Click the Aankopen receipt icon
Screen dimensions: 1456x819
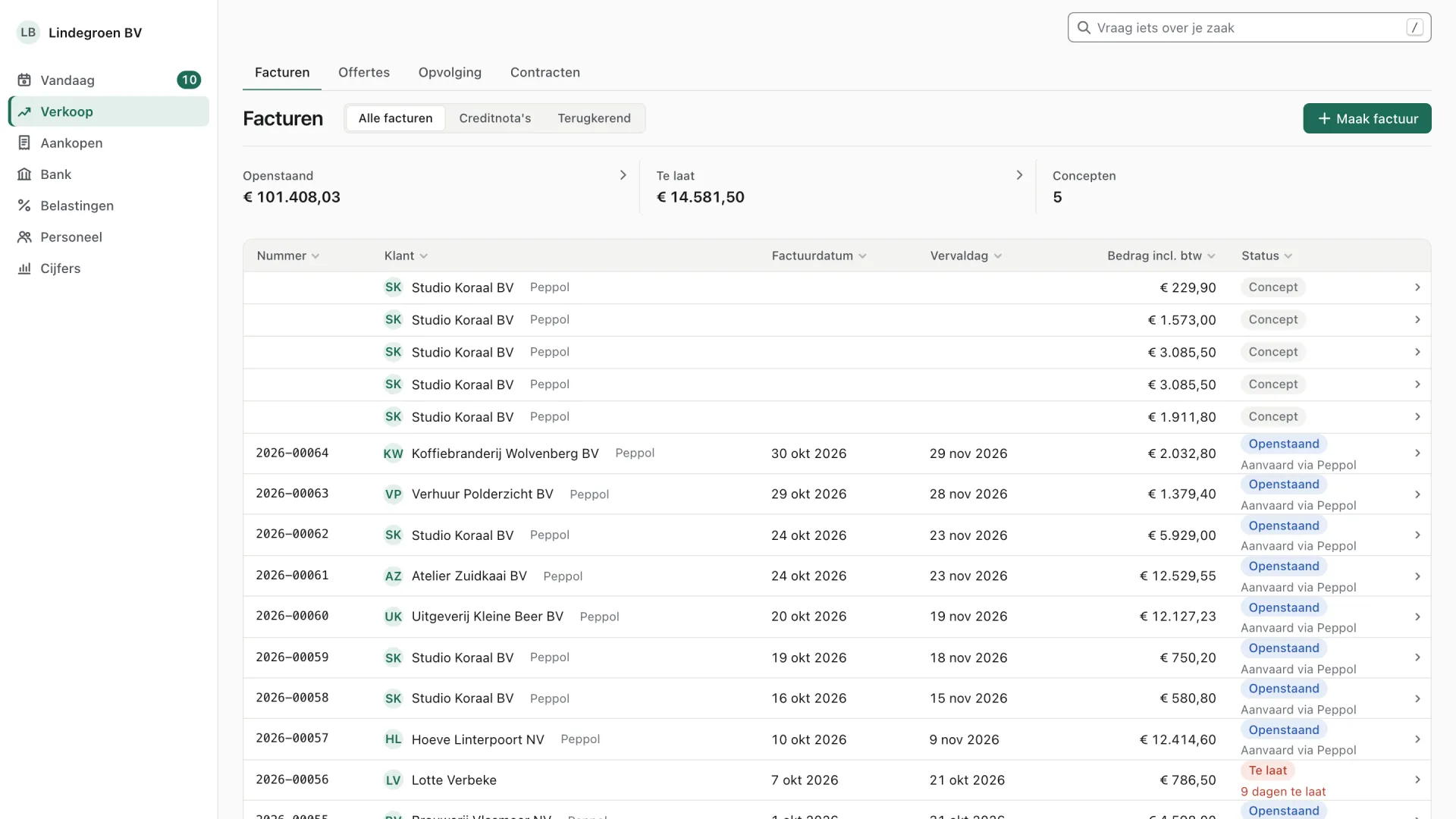(24, 143)
